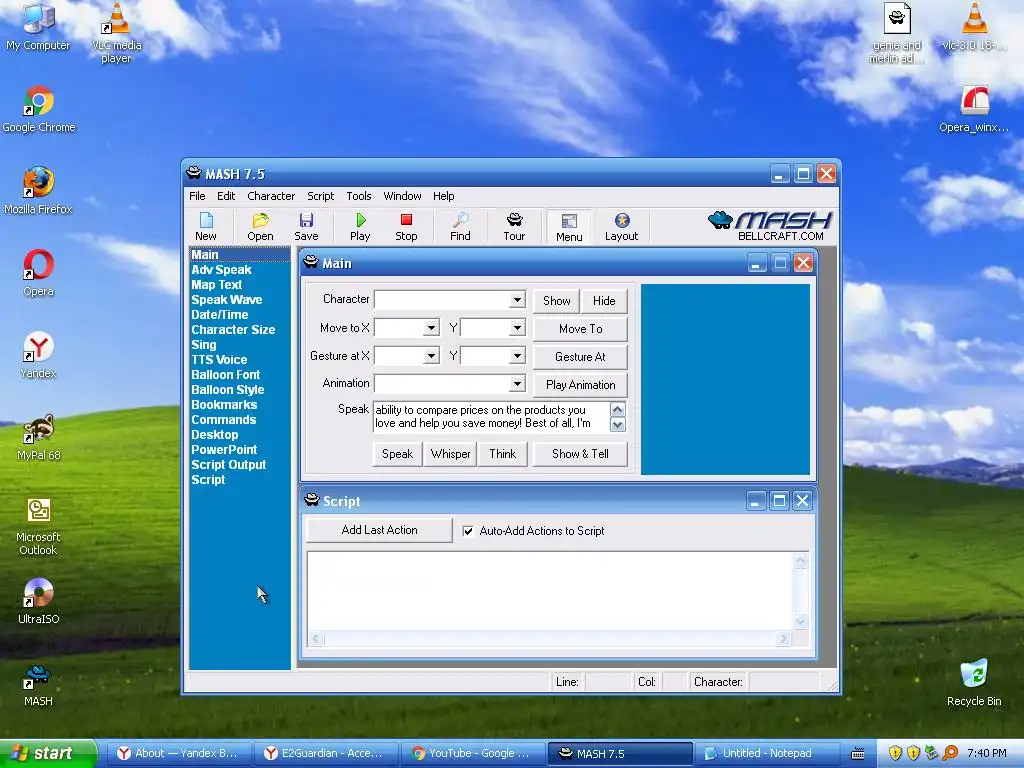Select the Microsoft Outlook desktop icon
The width and height of the screenshot is (1024, 768).
tap(39, 526)
